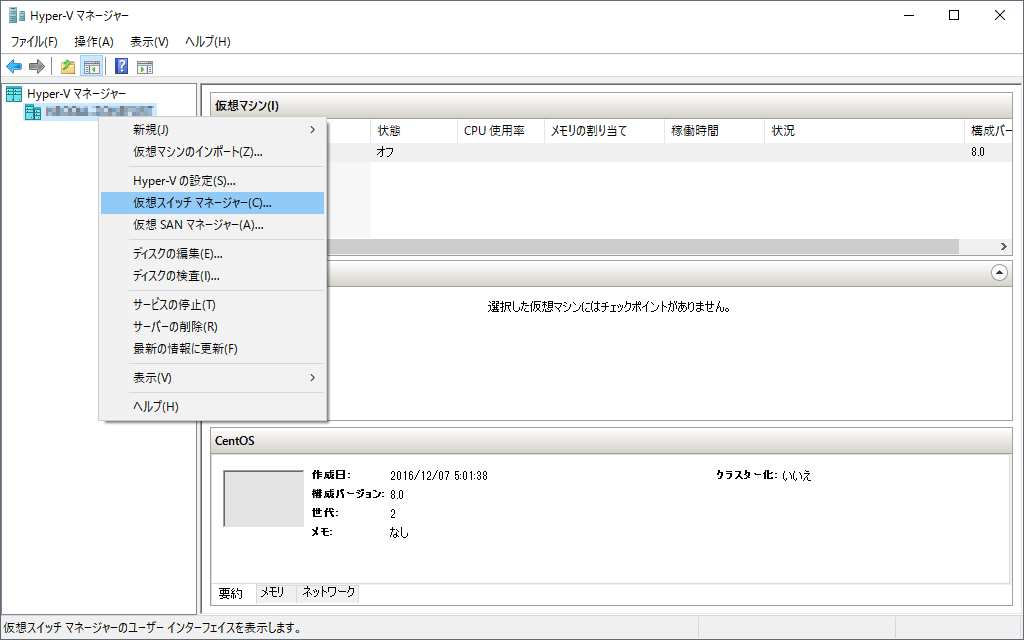
Task: Sort by the 状況 column header
Action: coord(864,131)
